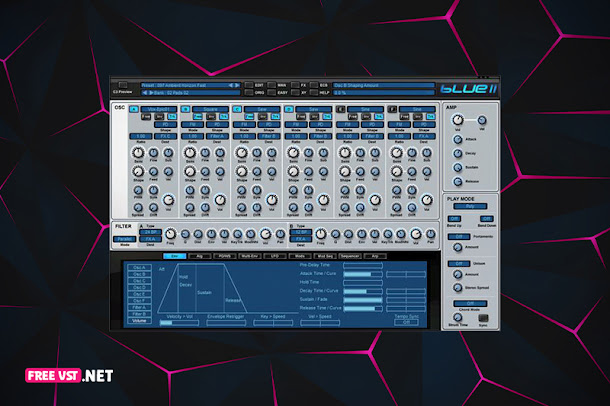Viewport: 610px width, 406px height.
Task: Open oscillator A PD shape dropdown
Action: click(166, 124)
